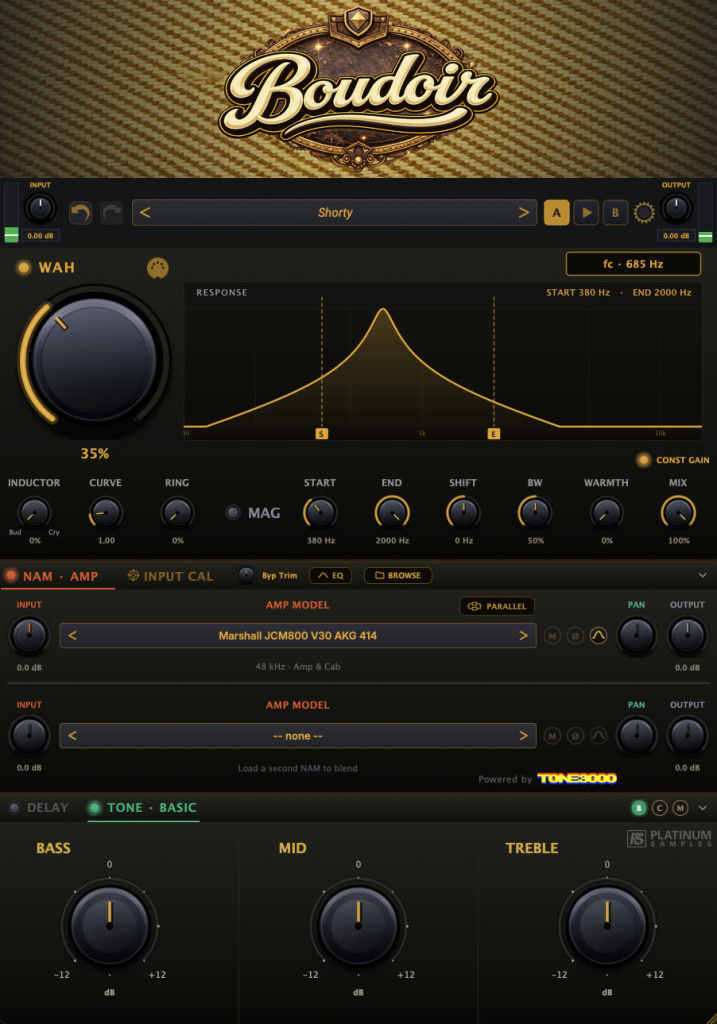The height and width of the screenshot is (1024, 717).
Task: Select next amp after Marshall JCM800
Action: (523, 635)
